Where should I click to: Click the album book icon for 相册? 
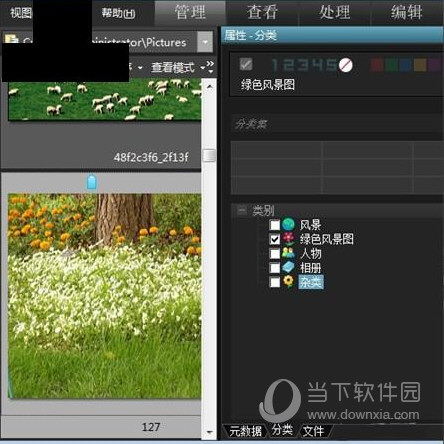pos(289,268)
